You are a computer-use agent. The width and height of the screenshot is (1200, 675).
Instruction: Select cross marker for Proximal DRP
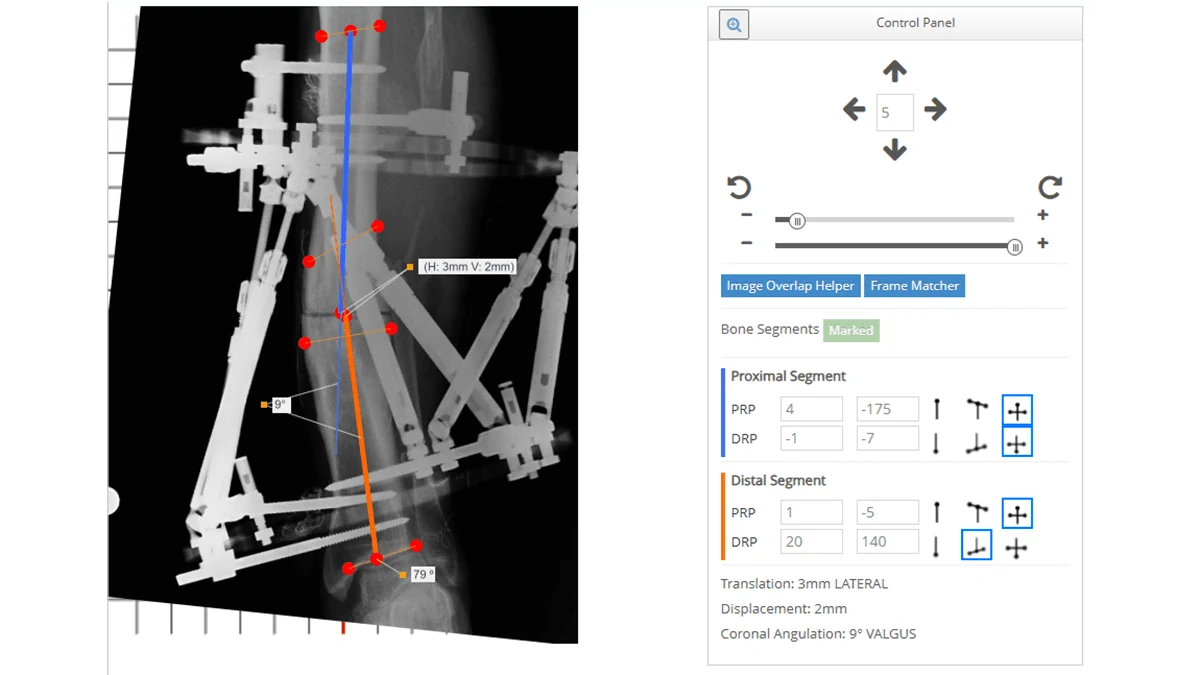tap(1017, 441)
